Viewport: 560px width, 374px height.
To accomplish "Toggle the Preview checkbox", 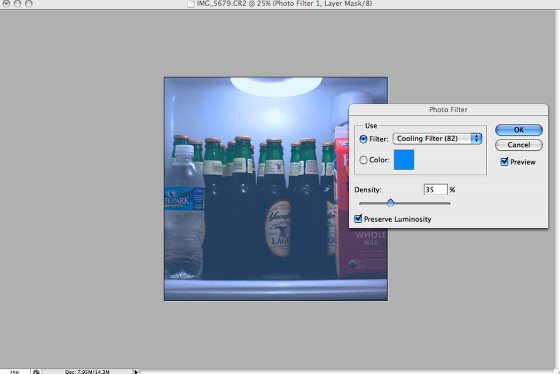I will [504, 162].
